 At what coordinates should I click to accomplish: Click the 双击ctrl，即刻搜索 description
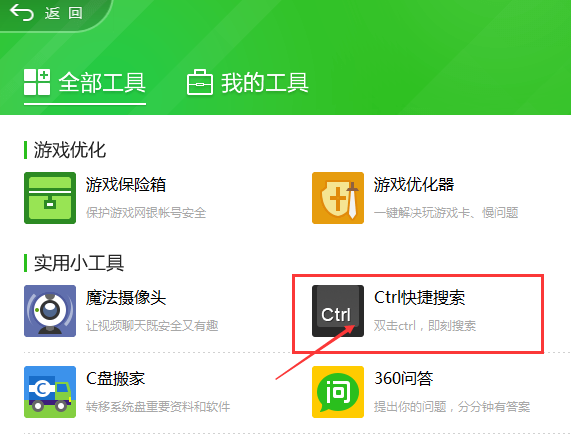[425, 325]
